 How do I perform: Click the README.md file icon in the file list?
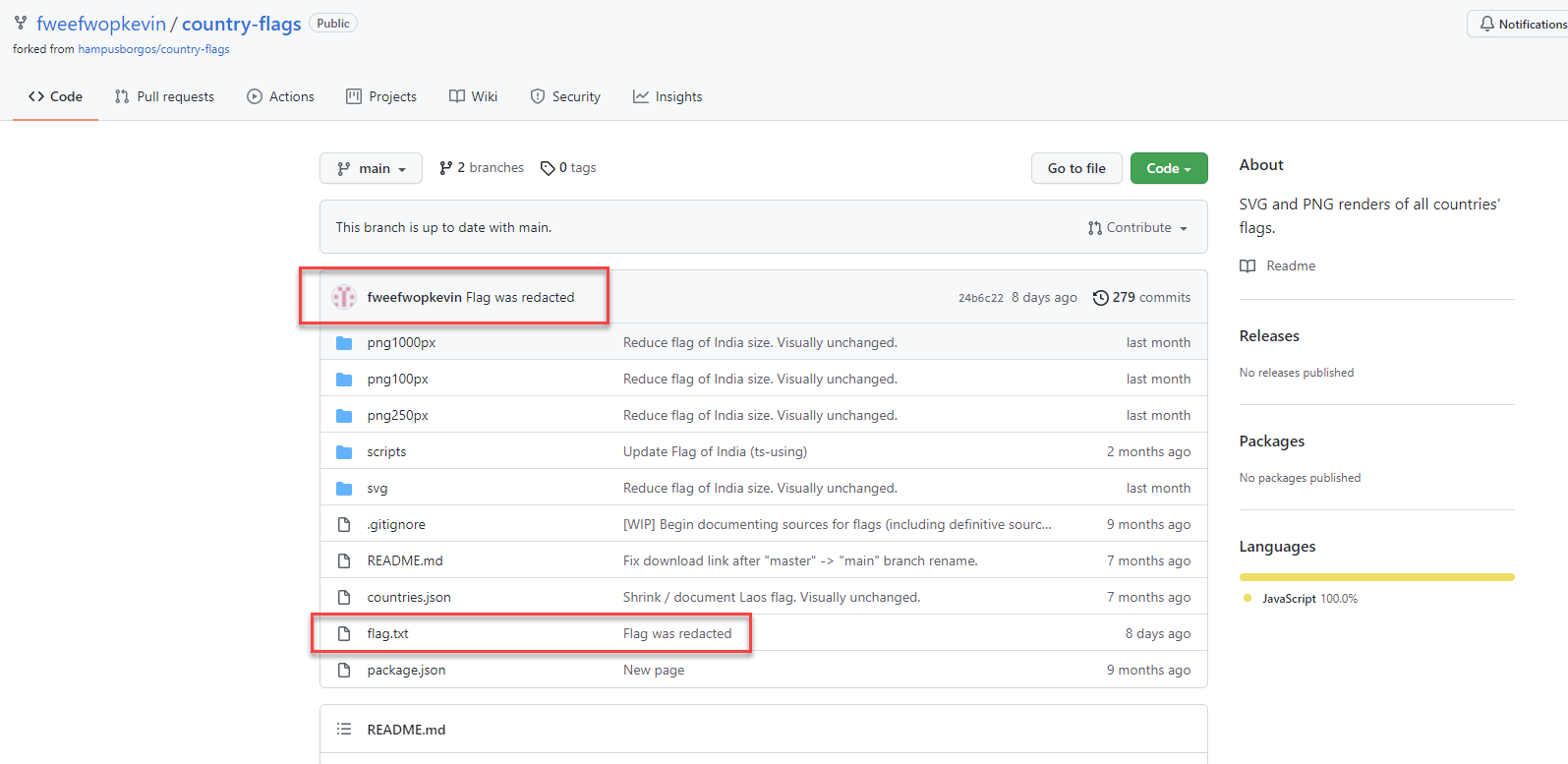point(344,561)
